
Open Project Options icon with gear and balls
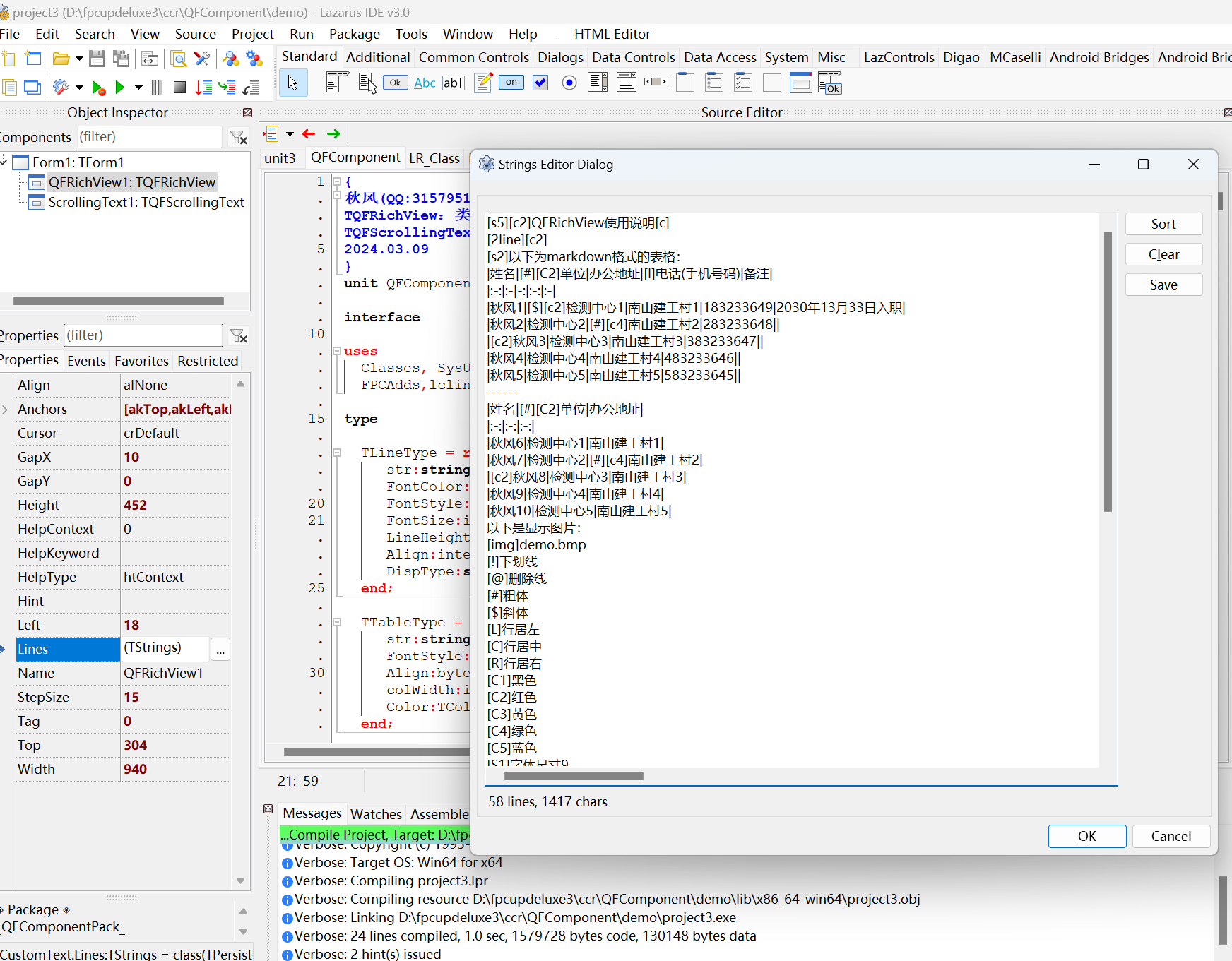(254, 59)
